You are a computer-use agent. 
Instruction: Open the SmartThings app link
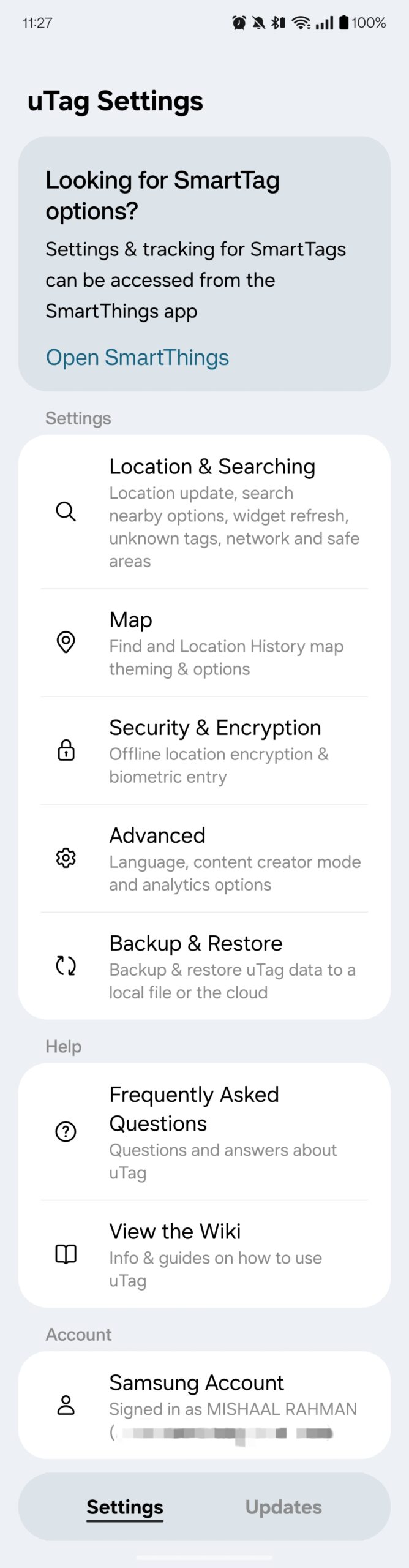tap(137, 358)
